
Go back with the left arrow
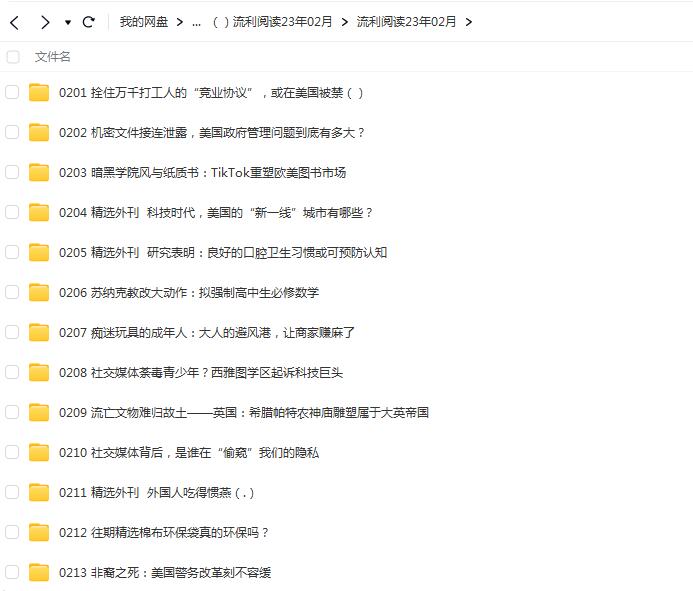coord(15,22)
